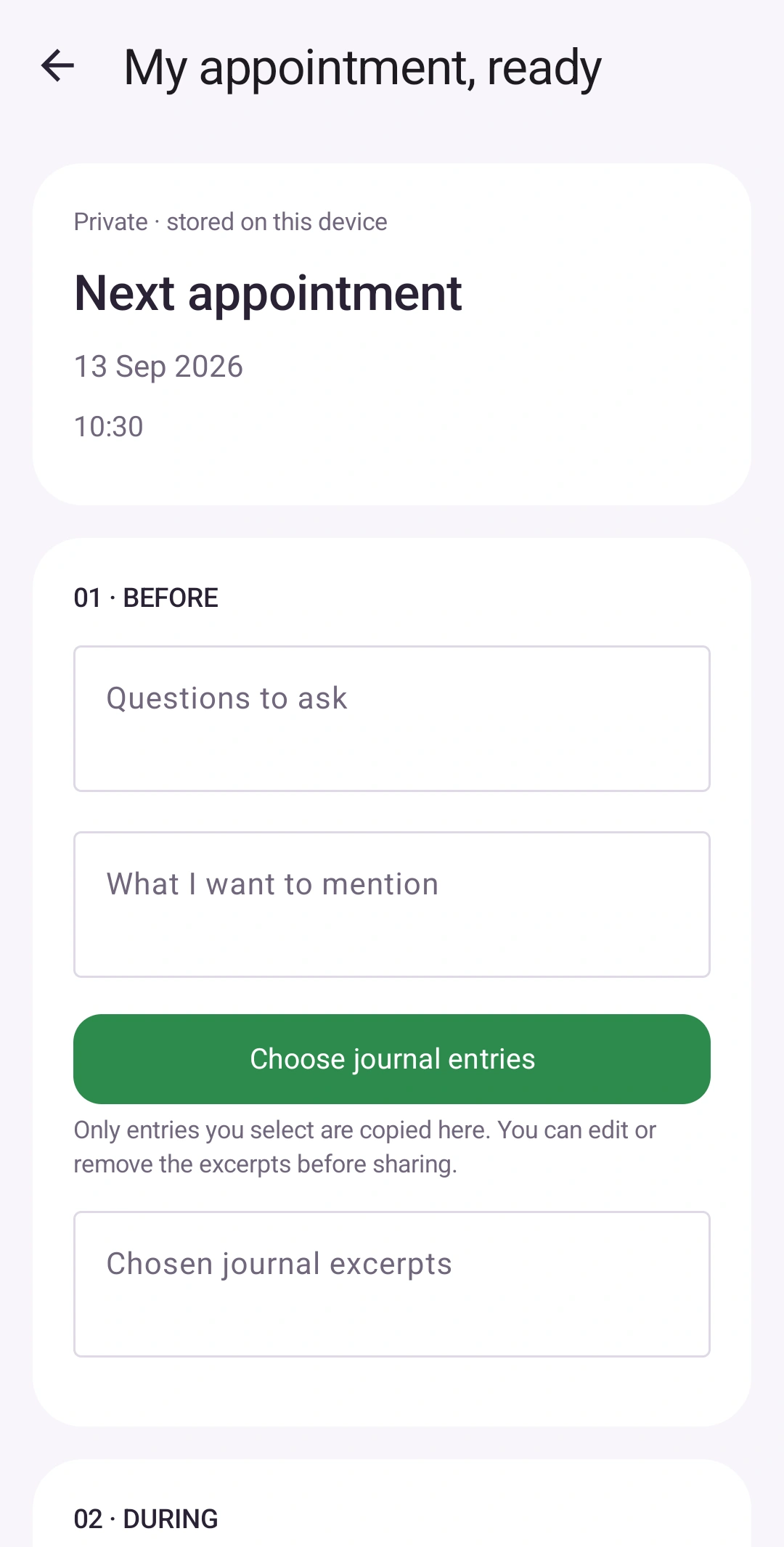Open the Choose journal entries picker

coord(392,1059)
